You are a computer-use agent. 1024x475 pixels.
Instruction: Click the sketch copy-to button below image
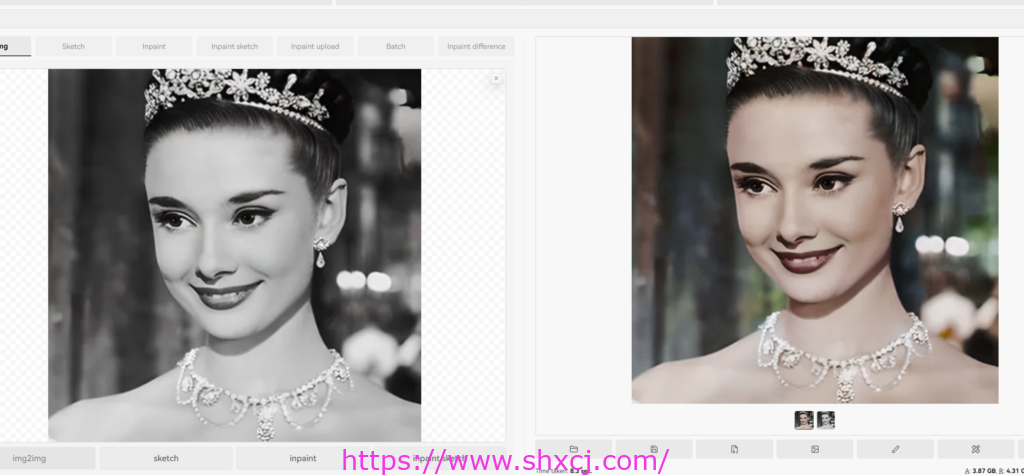[166, 458]
